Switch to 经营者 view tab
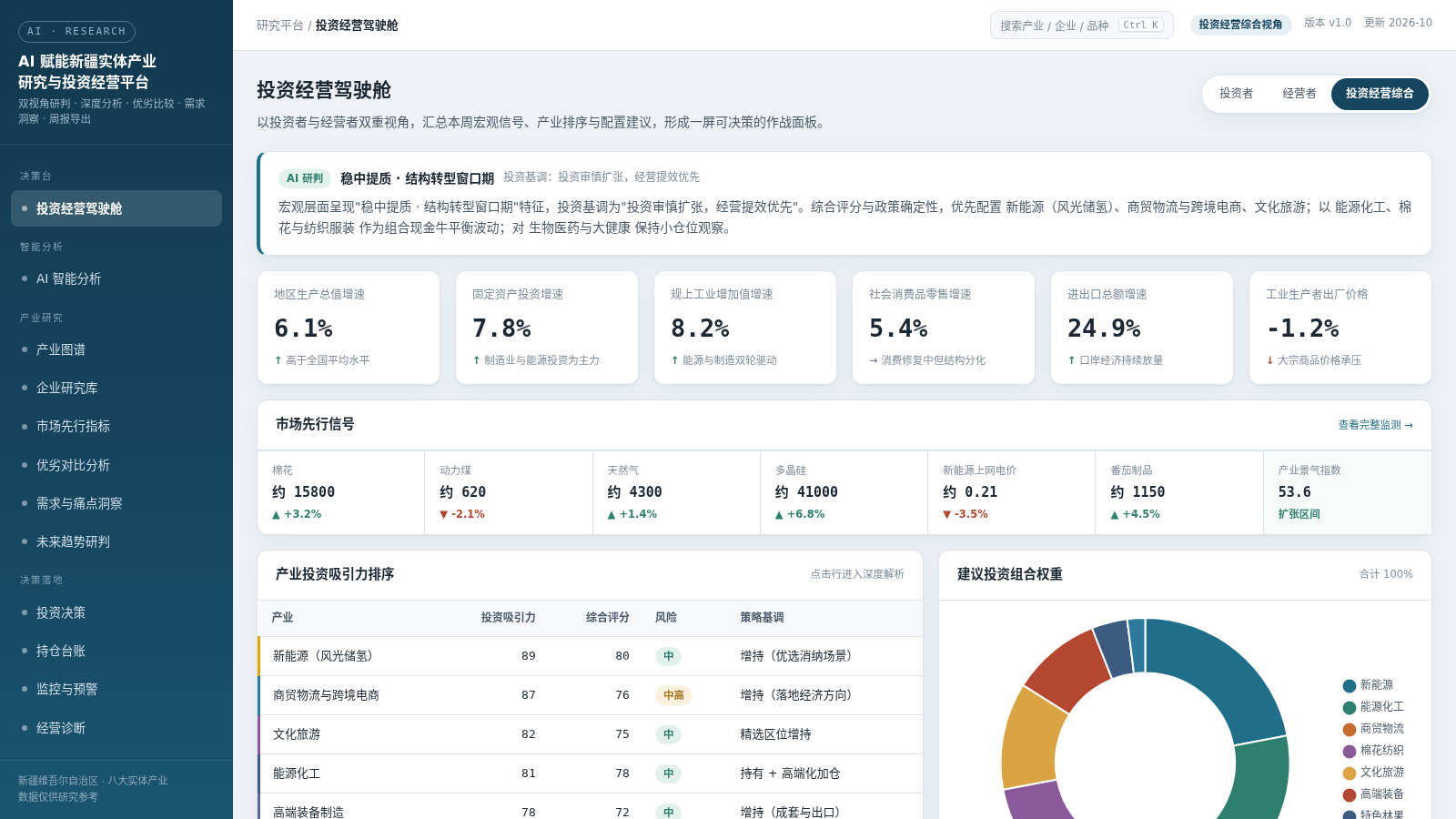The height and width of the screenshot is (819, 1456). tap(1299, 94)
